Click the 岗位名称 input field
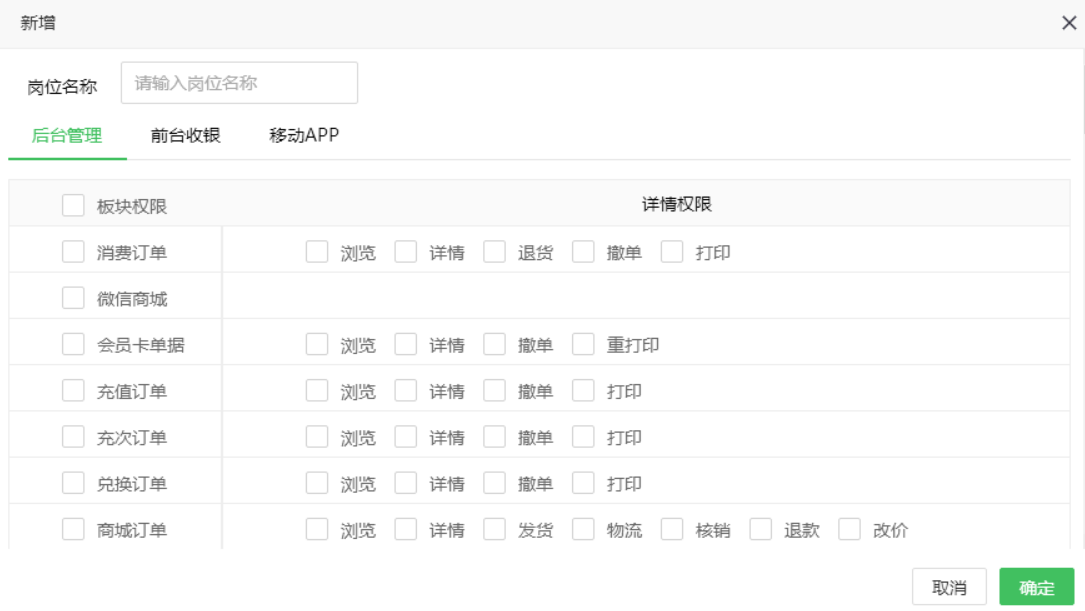This screenshot has height=611, width=1085. coord(239,83)
